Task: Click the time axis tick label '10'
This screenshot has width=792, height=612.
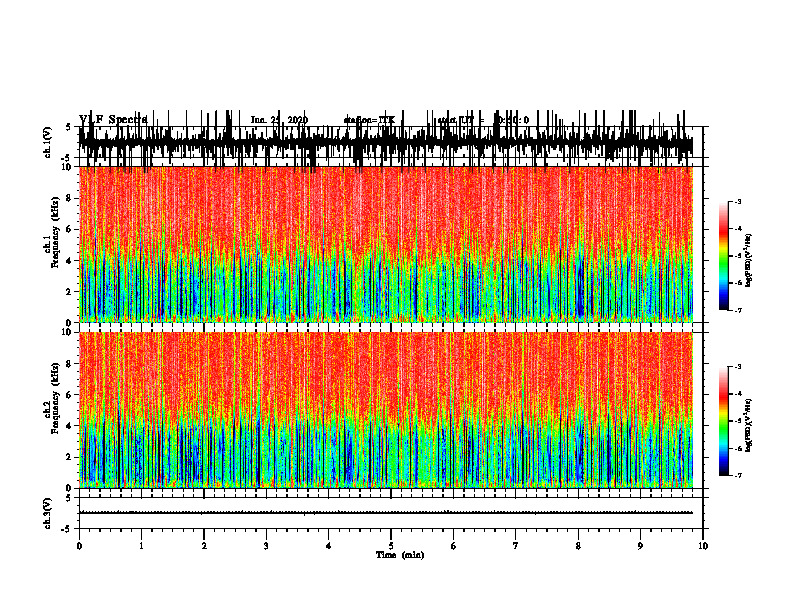Action: coord(703,546)
